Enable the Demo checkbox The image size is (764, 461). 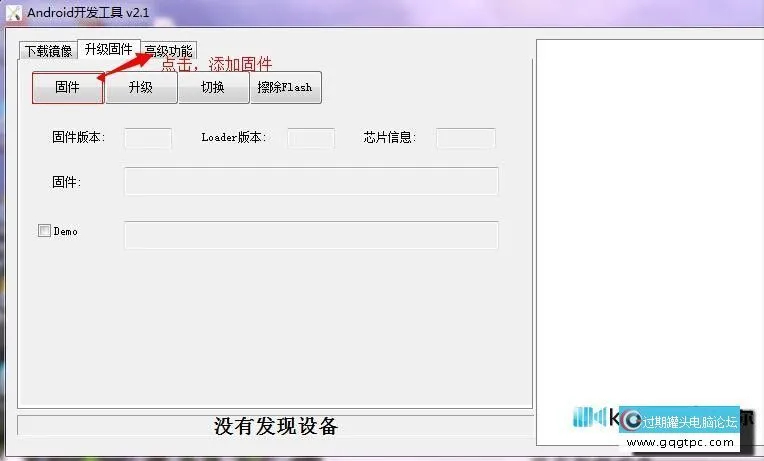click(x=44, y=230)
